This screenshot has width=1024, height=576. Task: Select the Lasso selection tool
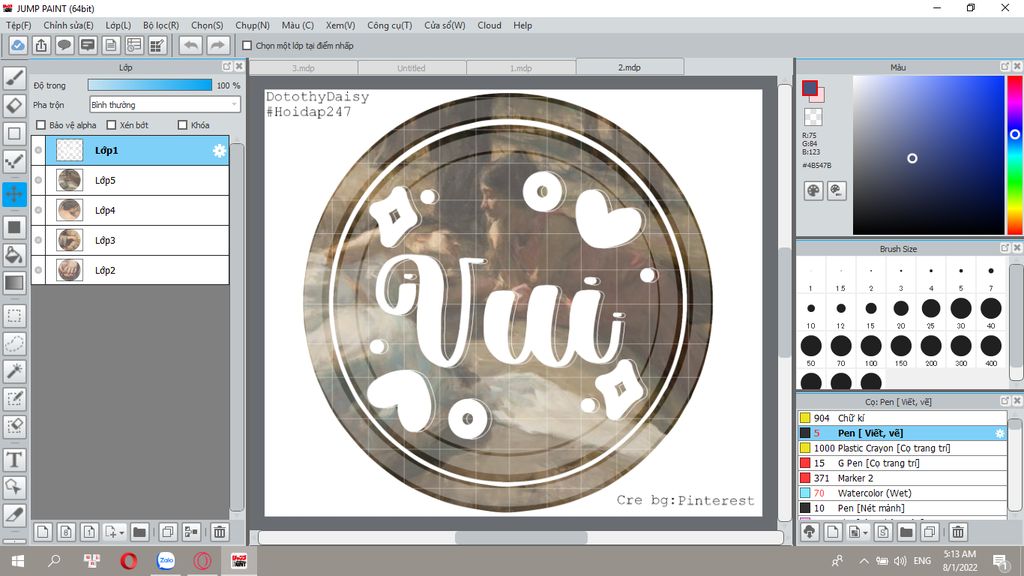14,344
